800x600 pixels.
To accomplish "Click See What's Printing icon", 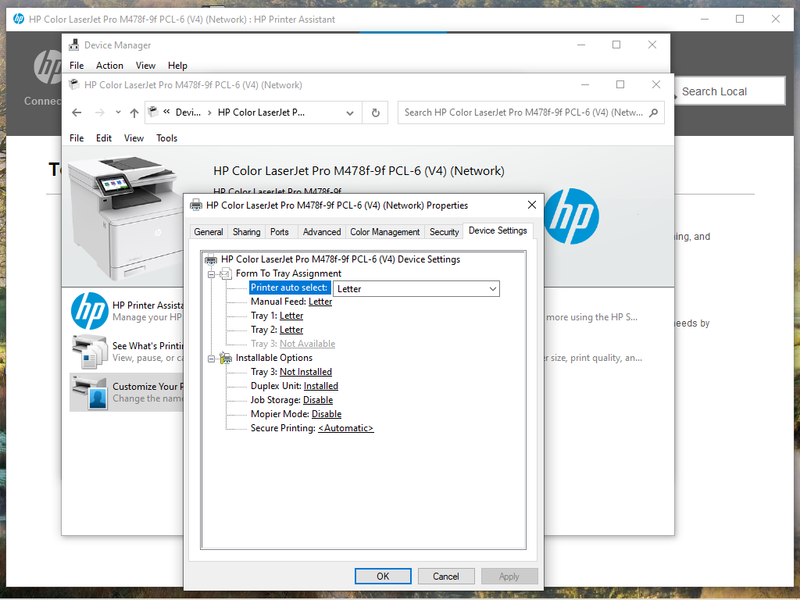I will point(90,352).
